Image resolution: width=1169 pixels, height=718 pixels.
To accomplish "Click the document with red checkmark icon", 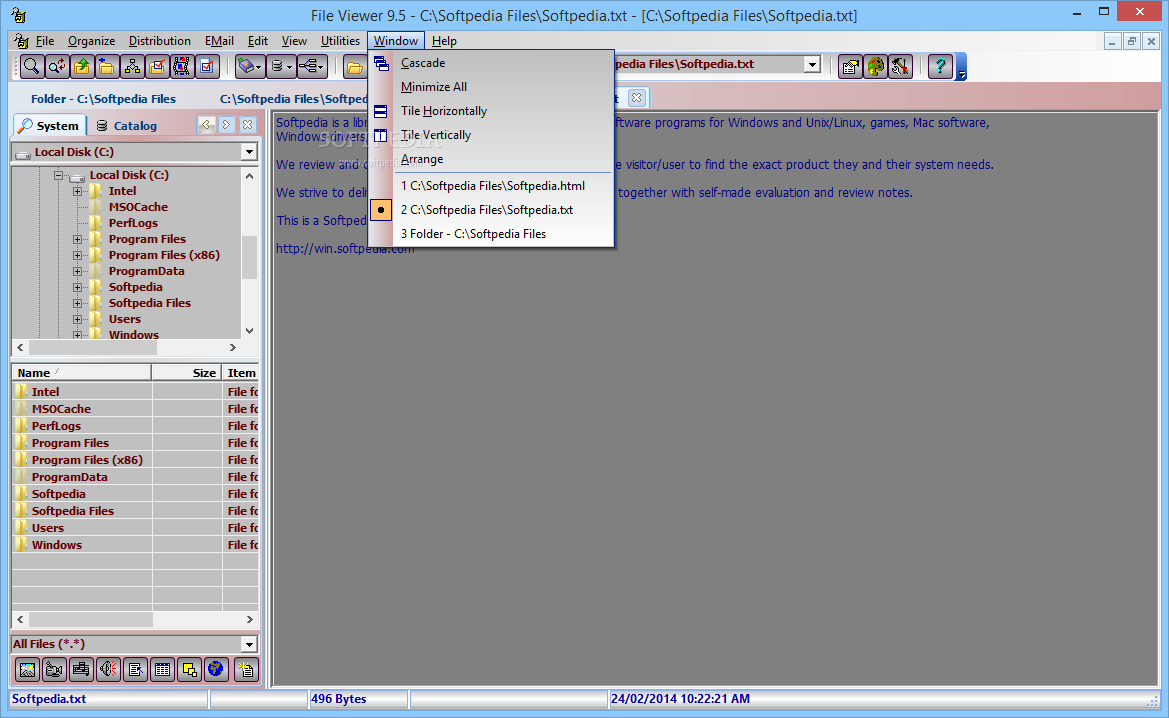I will click(207, 66).
